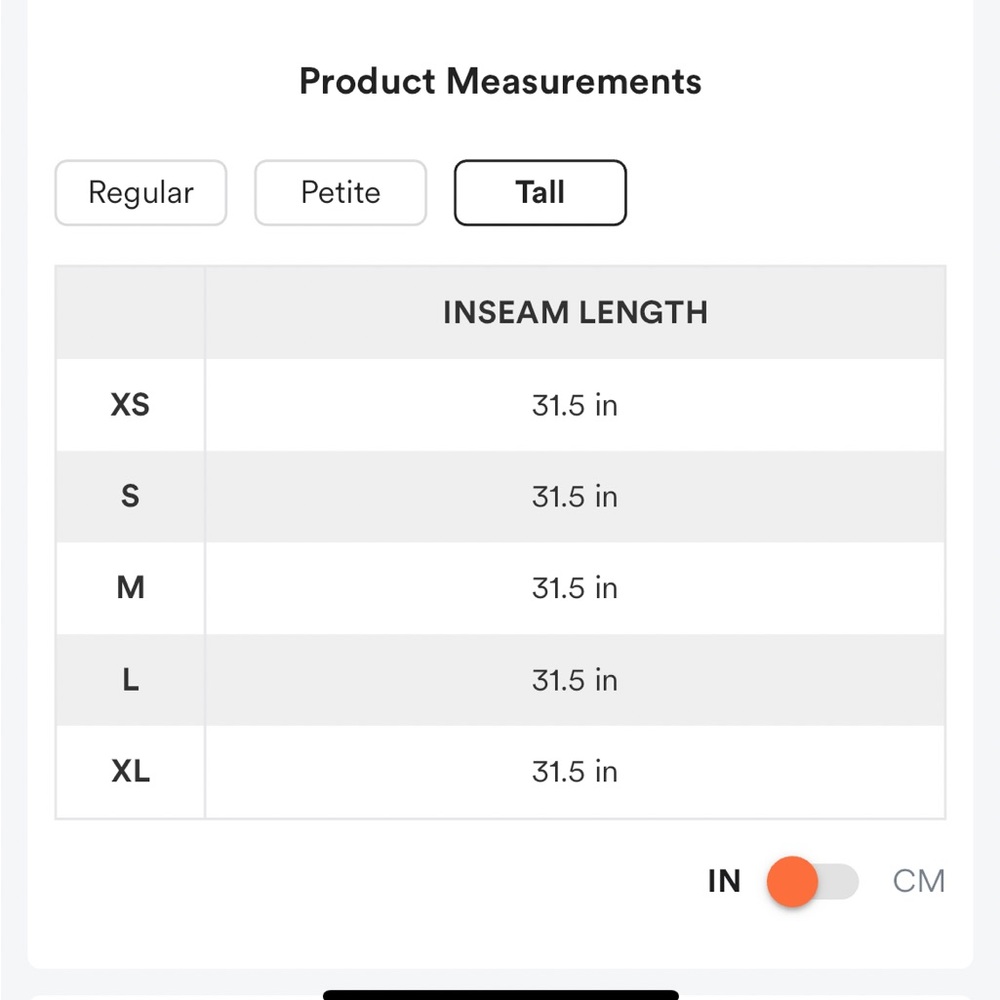Click the L inseam value 31.5 in
The image size is (1000, 1000).
point(575,680)
